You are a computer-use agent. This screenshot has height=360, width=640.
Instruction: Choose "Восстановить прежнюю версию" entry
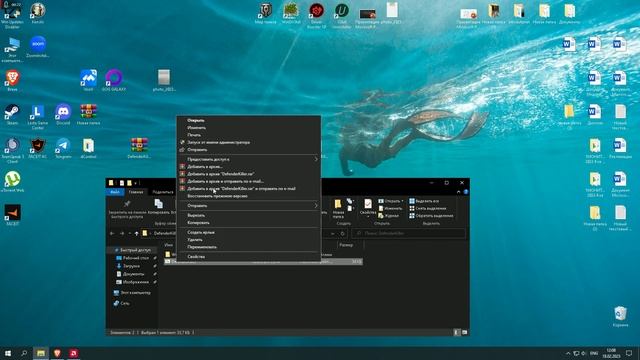[x=217, y=196]
